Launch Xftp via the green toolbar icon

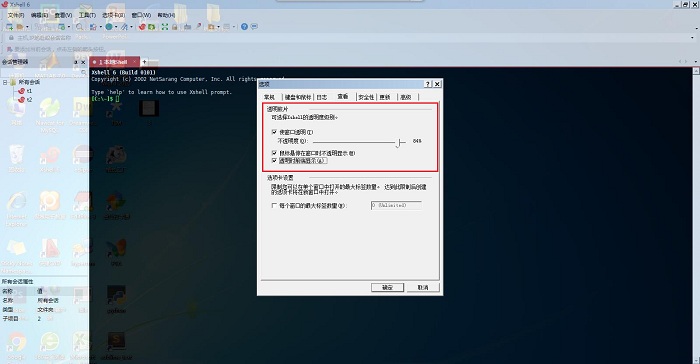click(x=152, y=27)
